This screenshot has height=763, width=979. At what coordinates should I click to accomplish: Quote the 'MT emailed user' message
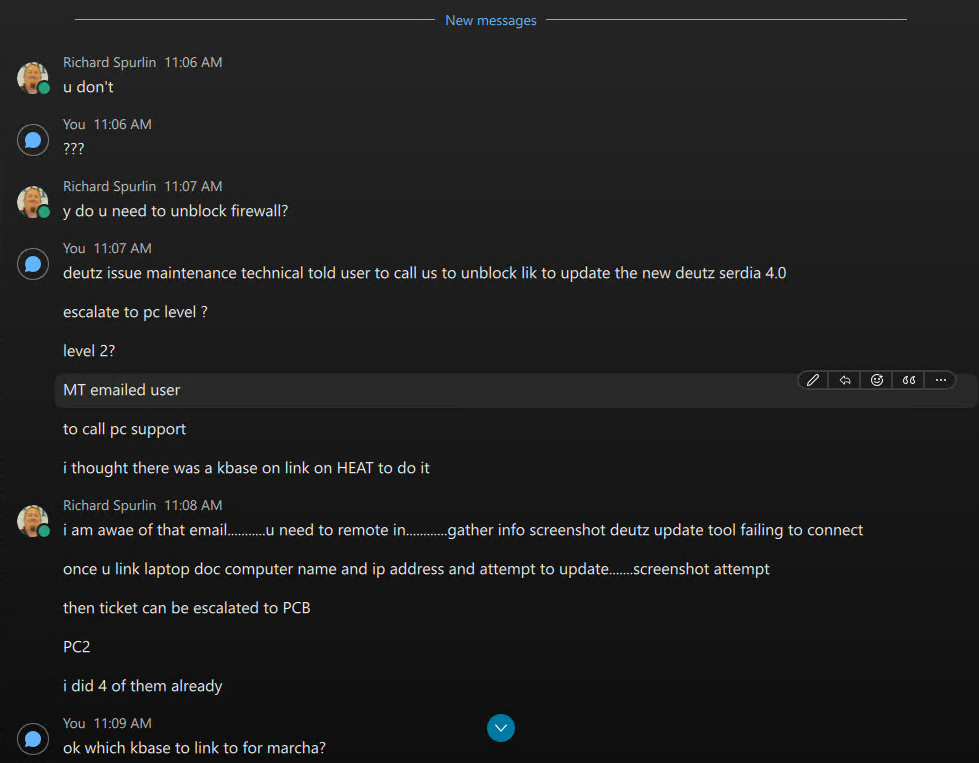909,380
